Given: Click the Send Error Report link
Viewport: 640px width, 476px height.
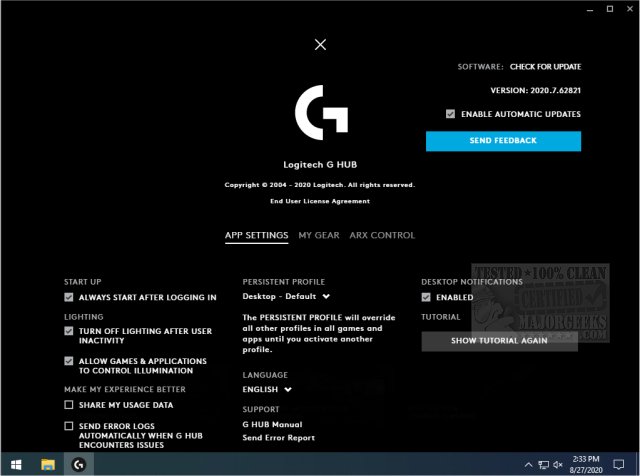Looking at the screenshot, I should [278, 438].
